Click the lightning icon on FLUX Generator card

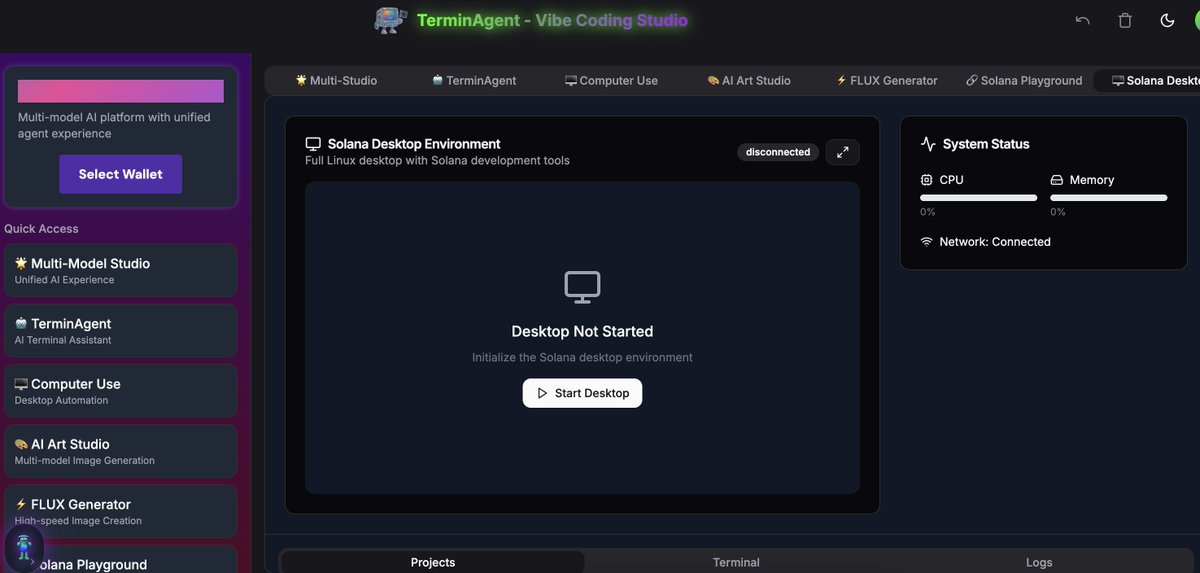[21, 504]
